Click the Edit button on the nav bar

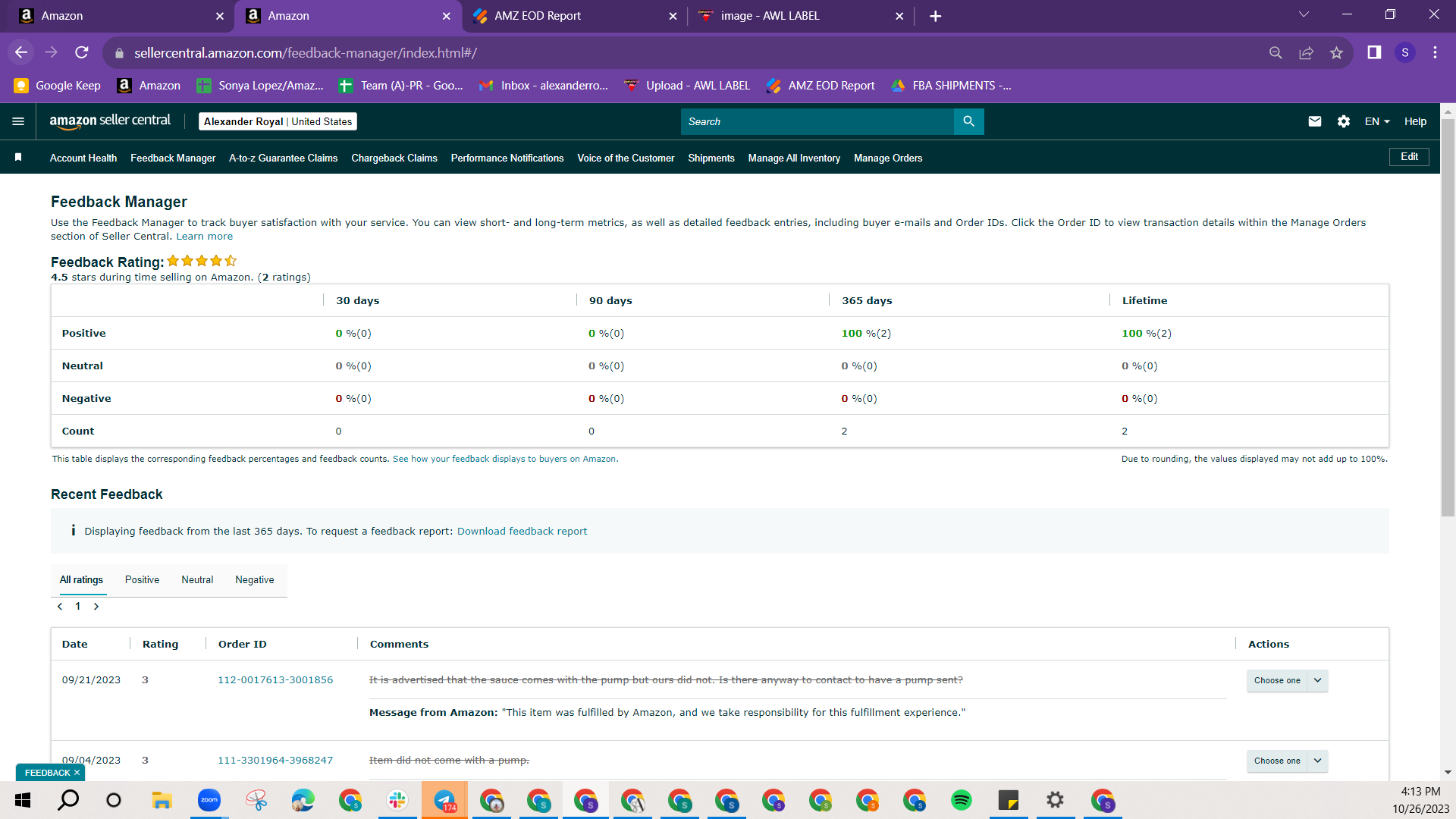1409,157
